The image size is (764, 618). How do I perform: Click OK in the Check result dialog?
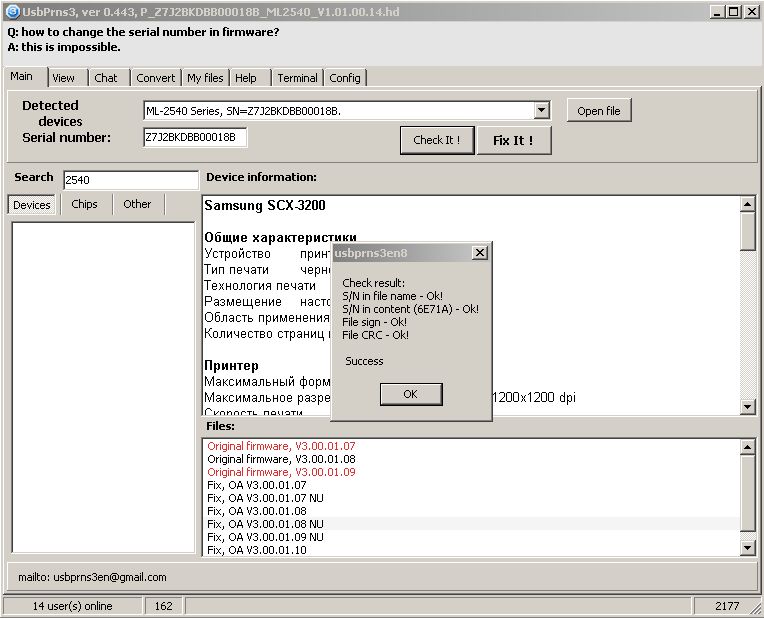411,394
